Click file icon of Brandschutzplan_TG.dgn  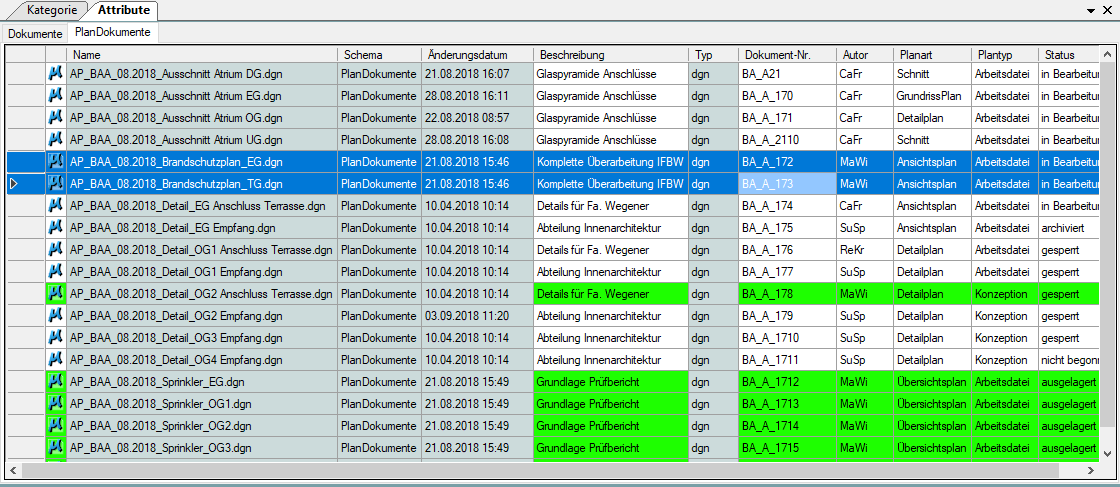56,184
